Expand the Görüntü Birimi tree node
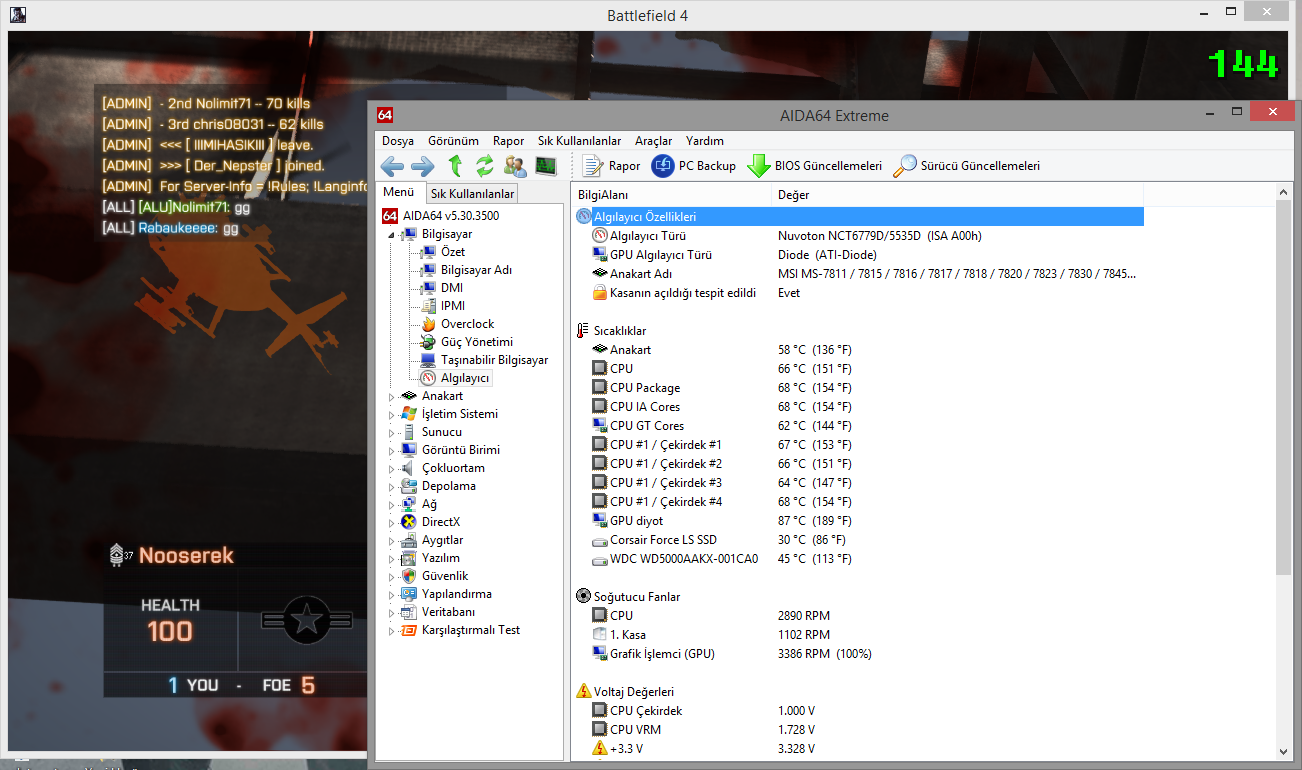The image size is (1302, 770). click(x=392, y=450)
